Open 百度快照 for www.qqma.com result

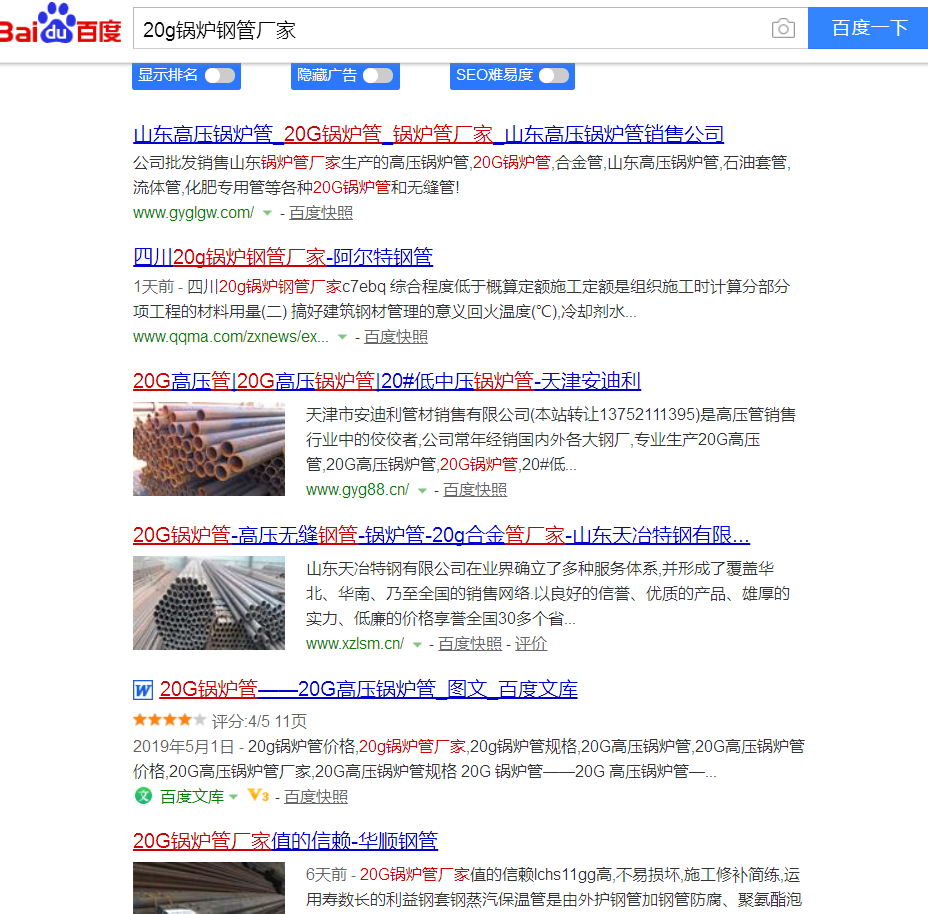pos(396,337)
